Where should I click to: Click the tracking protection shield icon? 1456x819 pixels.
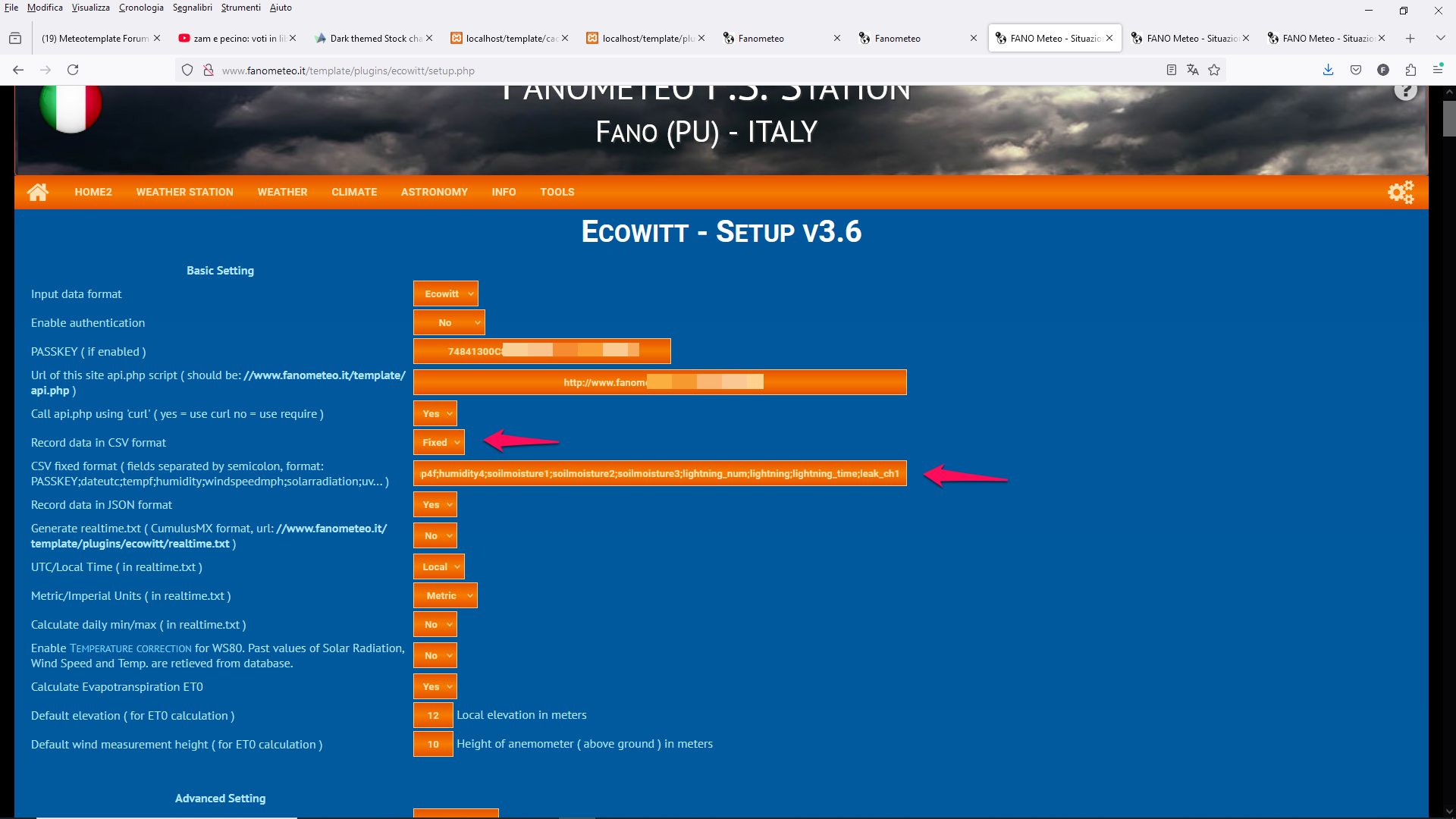(x=187, y=71)
